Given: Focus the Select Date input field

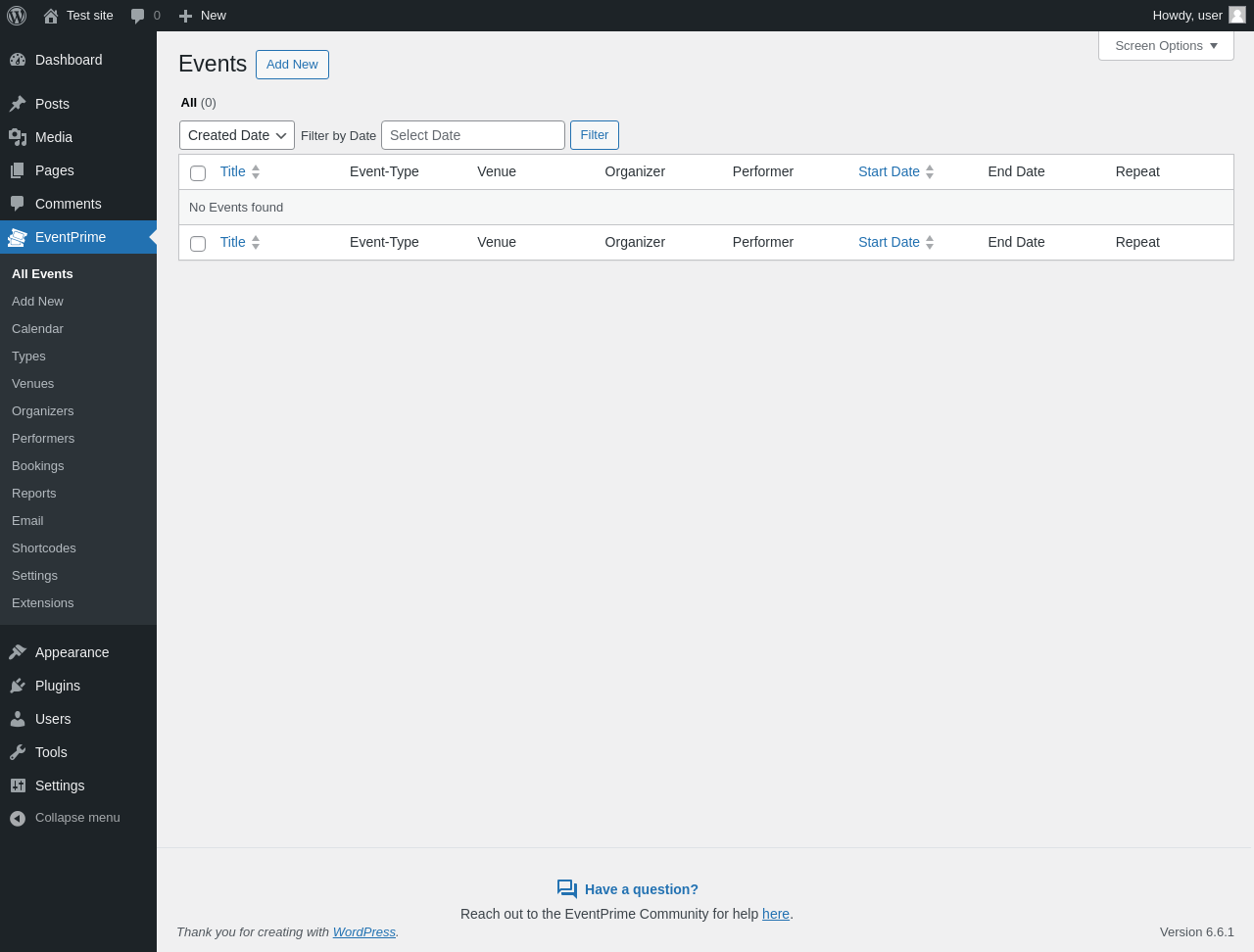Looking at the screenshot, I should [473, 135].
